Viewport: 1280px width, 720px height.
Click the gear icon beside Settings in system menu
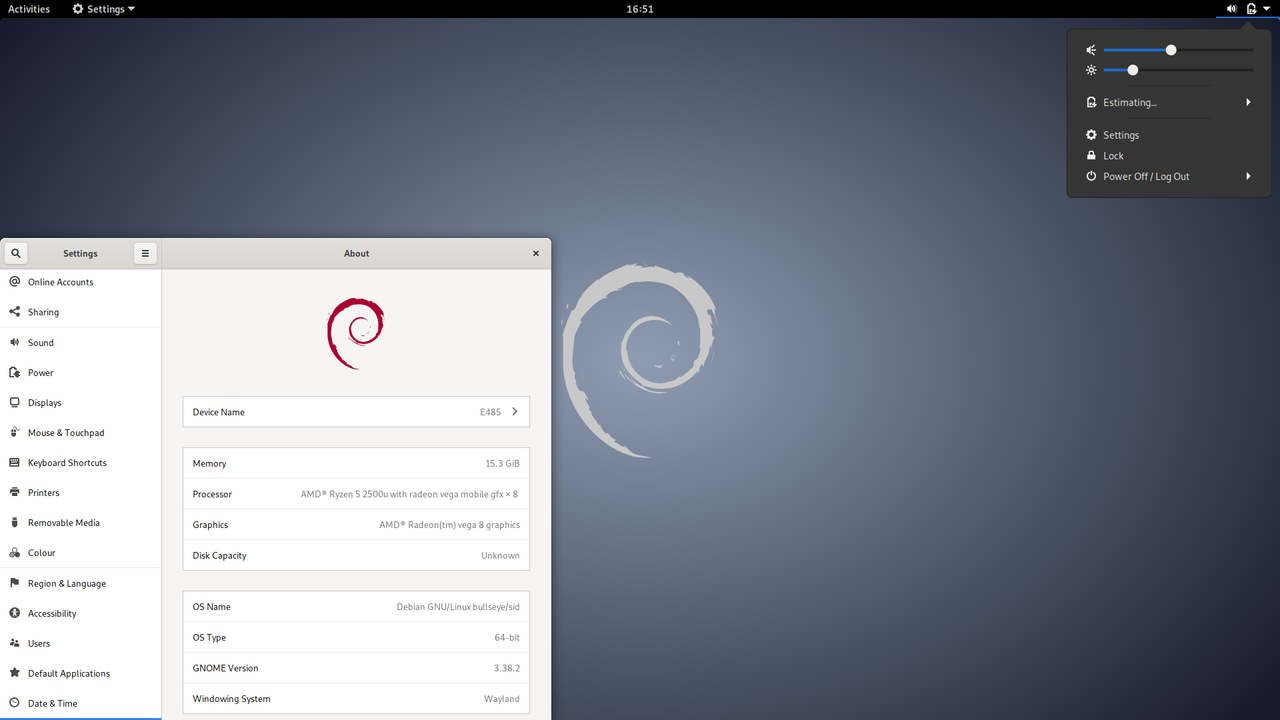click(x=1091, y=135)
